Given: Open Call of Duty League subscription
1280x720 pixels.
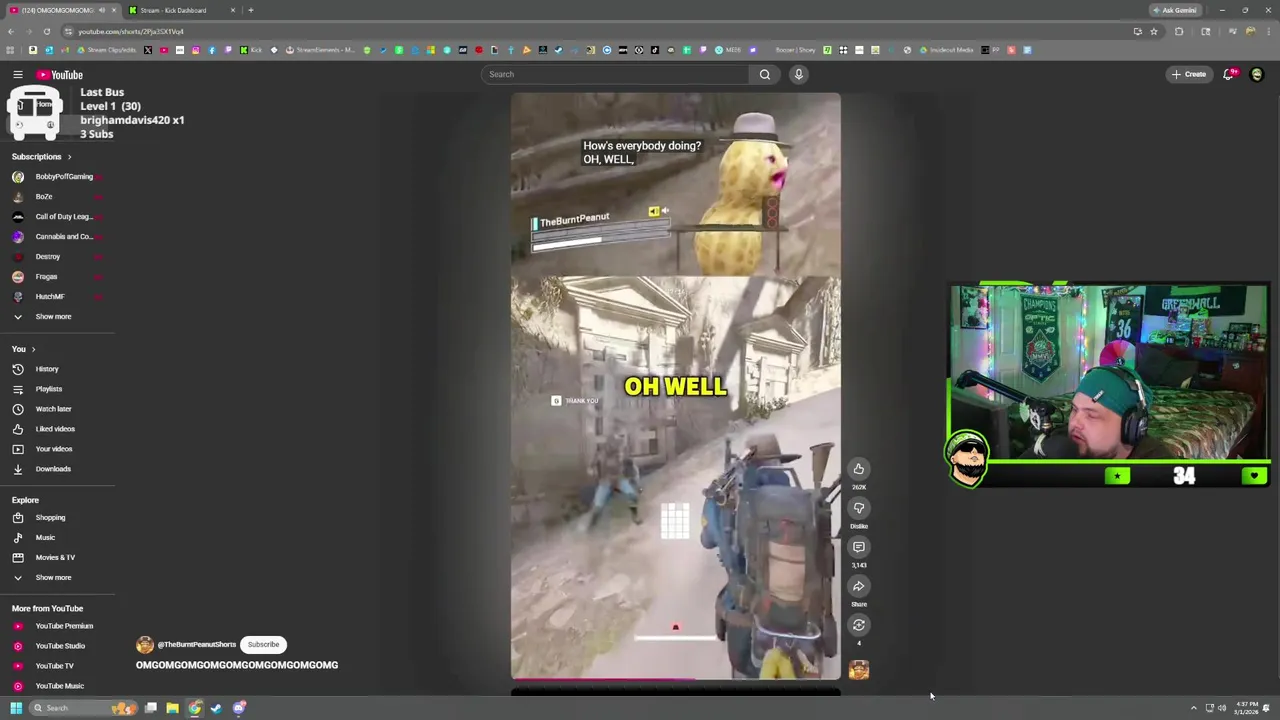Looking at the screenshot, I should click(63, 217).
